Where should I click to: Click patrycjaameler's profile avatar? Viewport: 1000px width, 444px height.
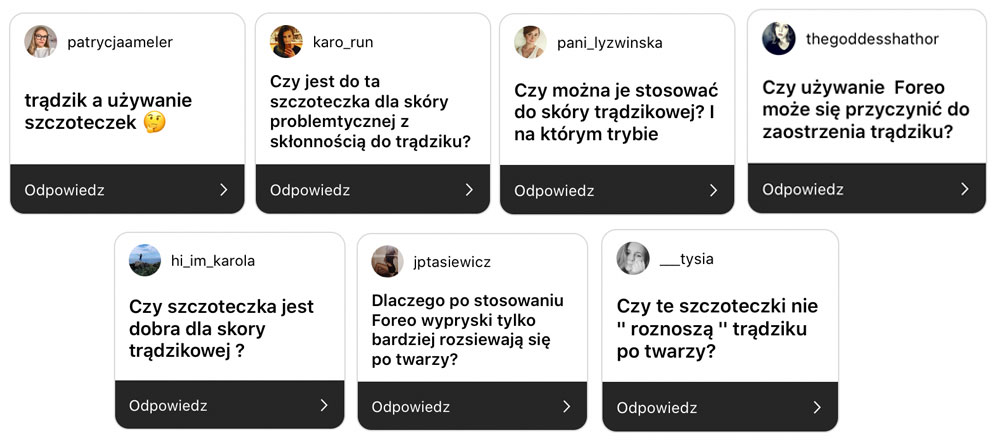tap(41, 42)
